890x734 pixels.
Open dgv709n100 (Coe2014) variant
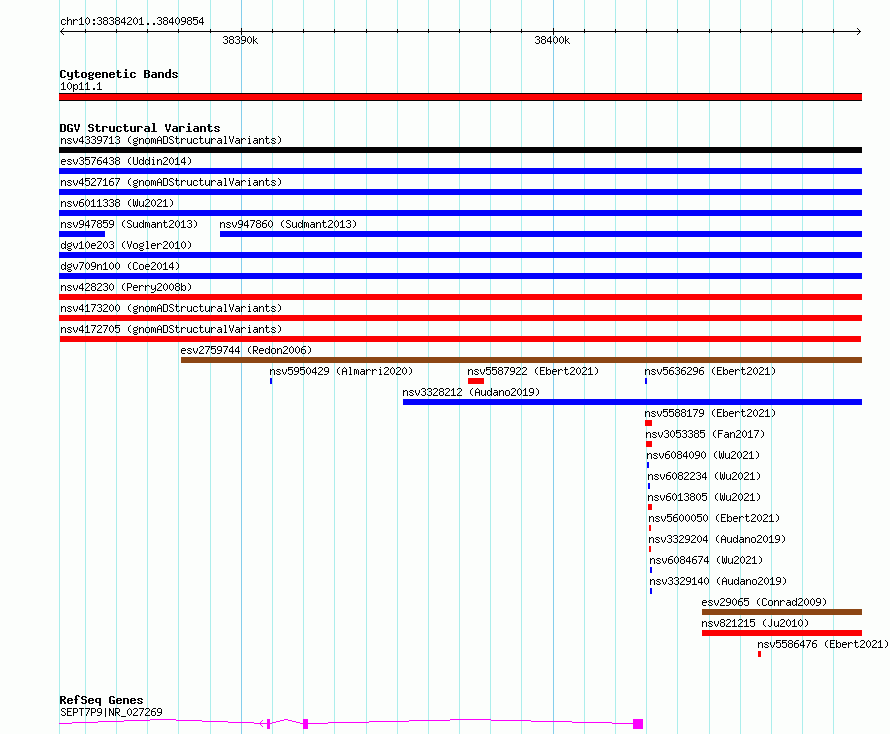point(120,266)
